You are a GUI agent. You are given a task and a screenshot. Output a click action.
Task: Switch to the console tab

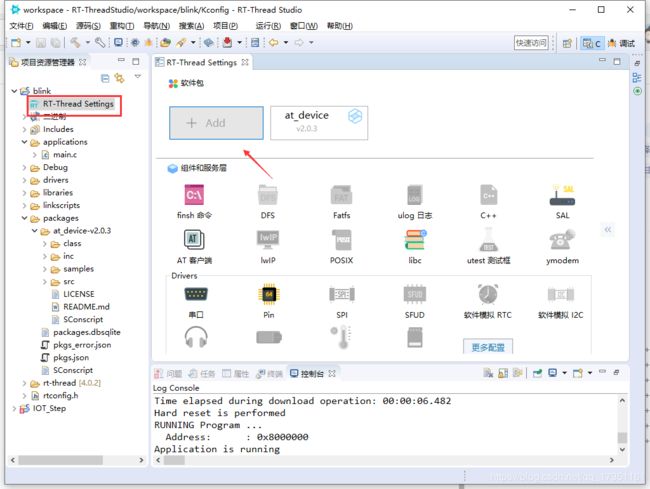coord(312,374)
